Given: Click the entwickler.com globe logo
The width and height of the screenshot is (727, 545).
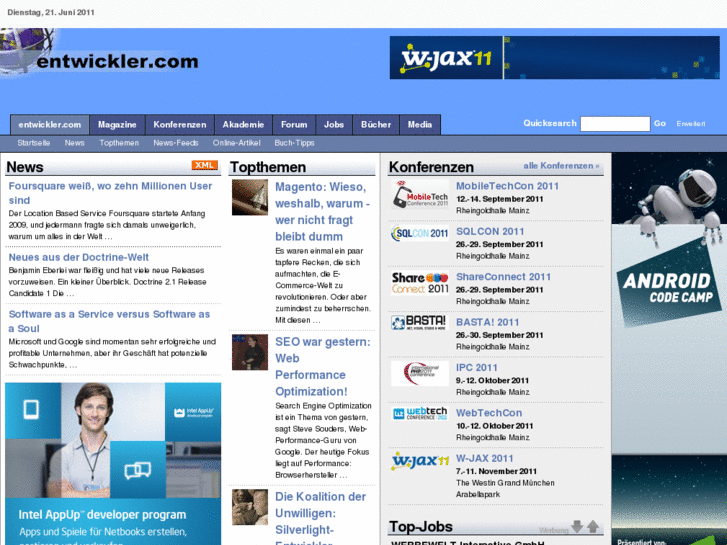Looking at the screenshot, I should click(100, 52).
